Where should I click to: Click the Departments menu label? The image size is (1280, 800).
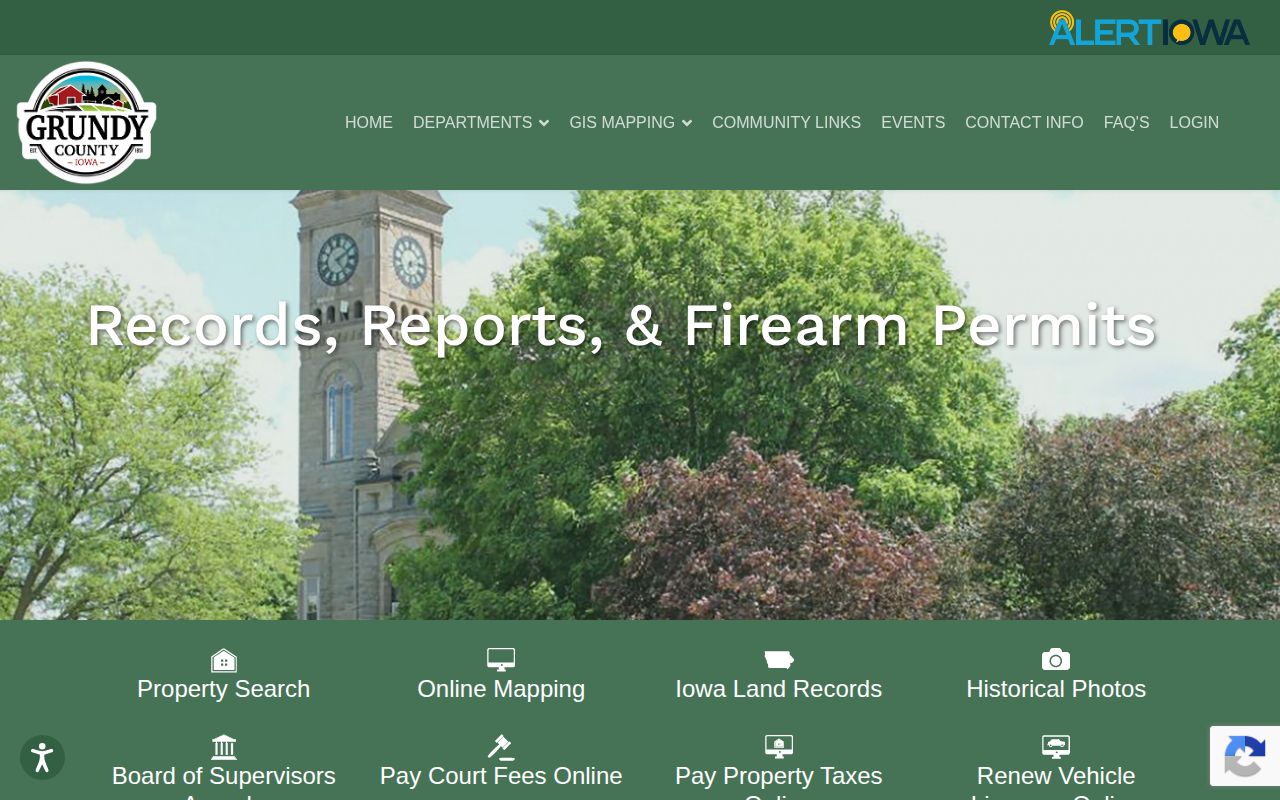pyautogui.click(x=472, y=122)
